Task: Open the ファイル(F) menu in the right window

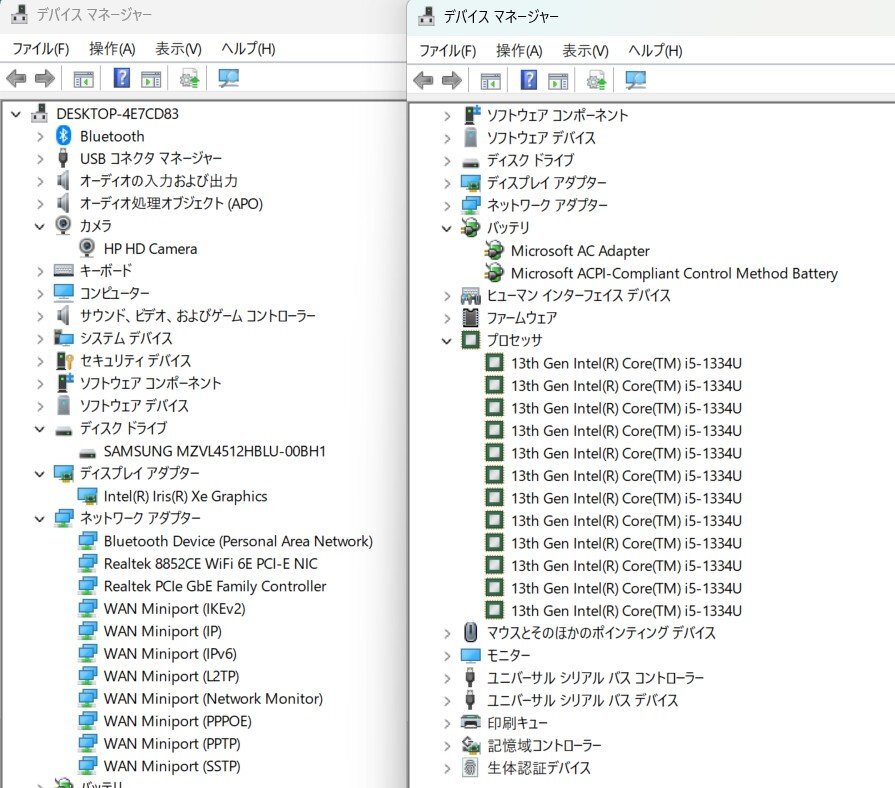Action: point(448,51)
